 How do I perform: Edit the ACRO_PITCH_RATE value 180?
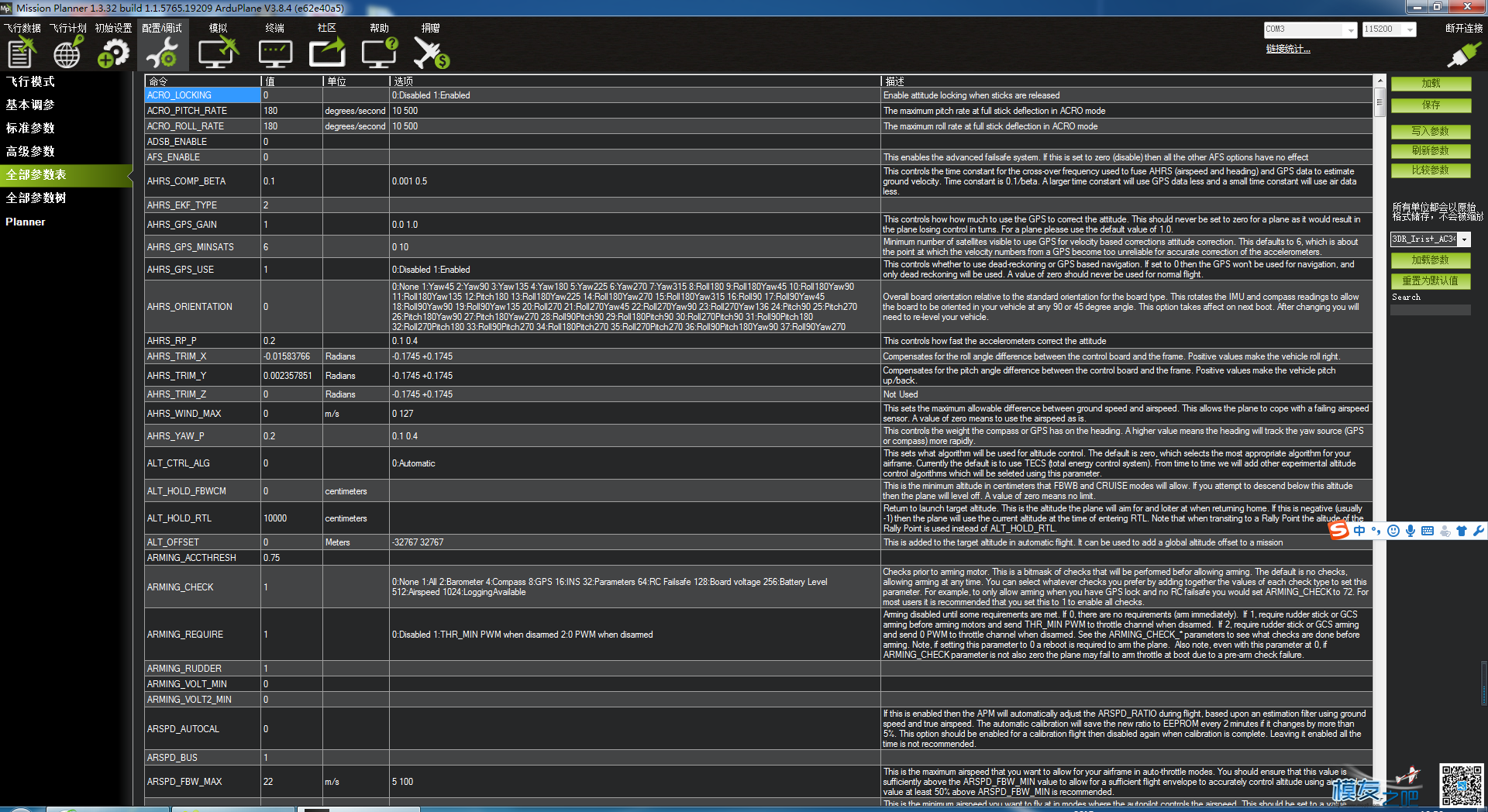point(292,111)
